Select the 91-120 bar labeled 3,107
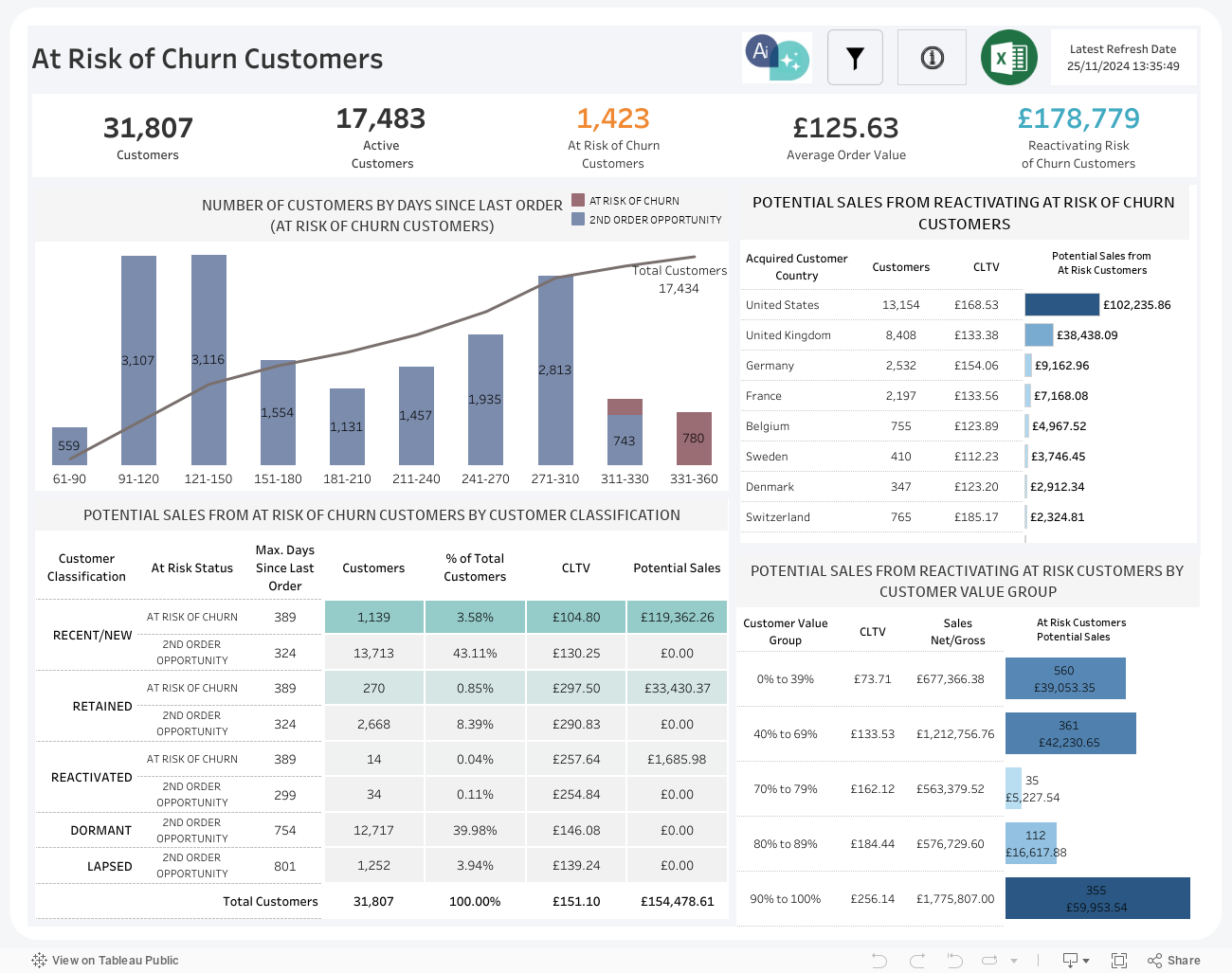 click(138, 360)
